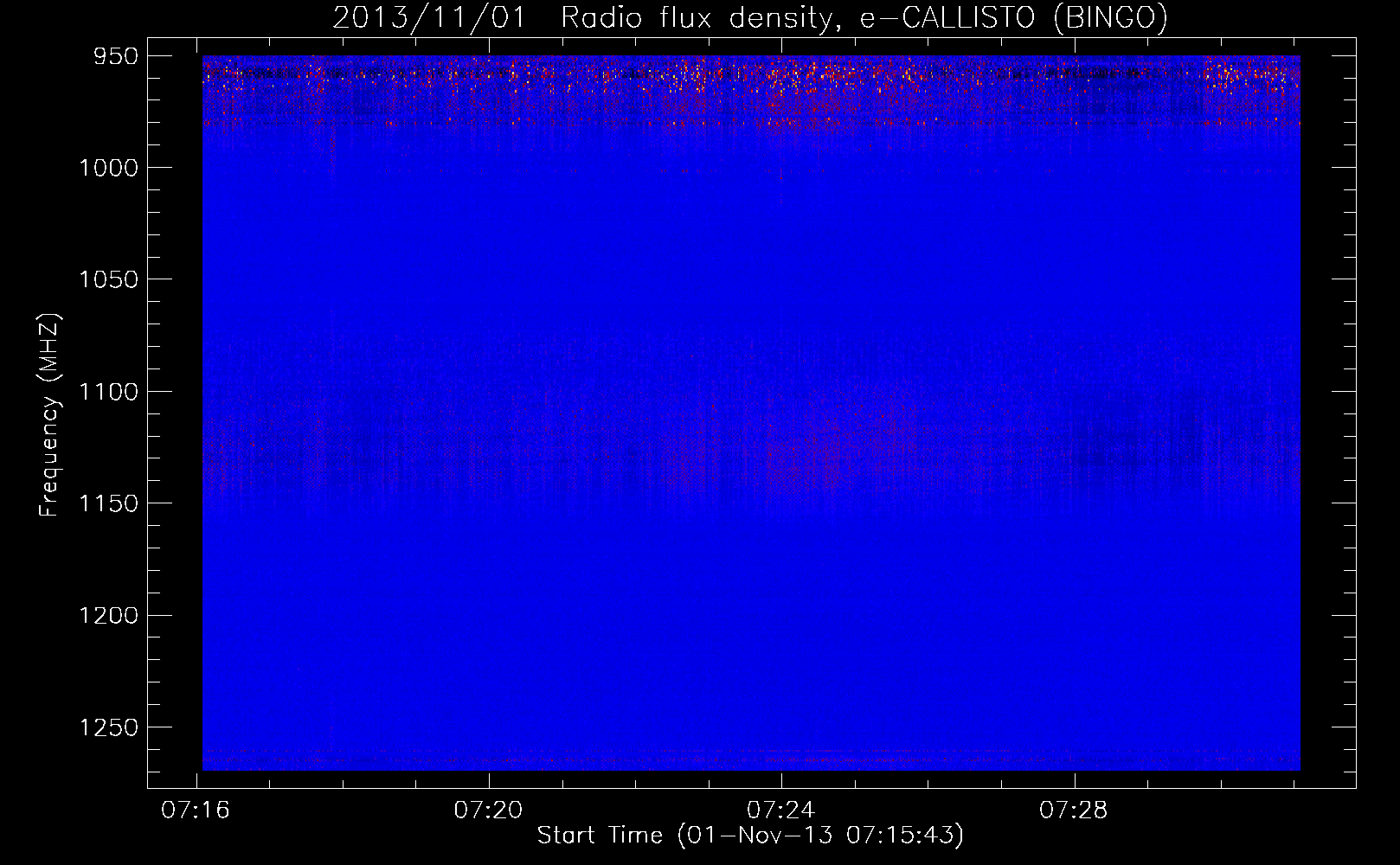Image resolution: width=1400 pixels, height=865 pixels.
Task: Click the 07:20 time axis label
Action: (489, 811)
